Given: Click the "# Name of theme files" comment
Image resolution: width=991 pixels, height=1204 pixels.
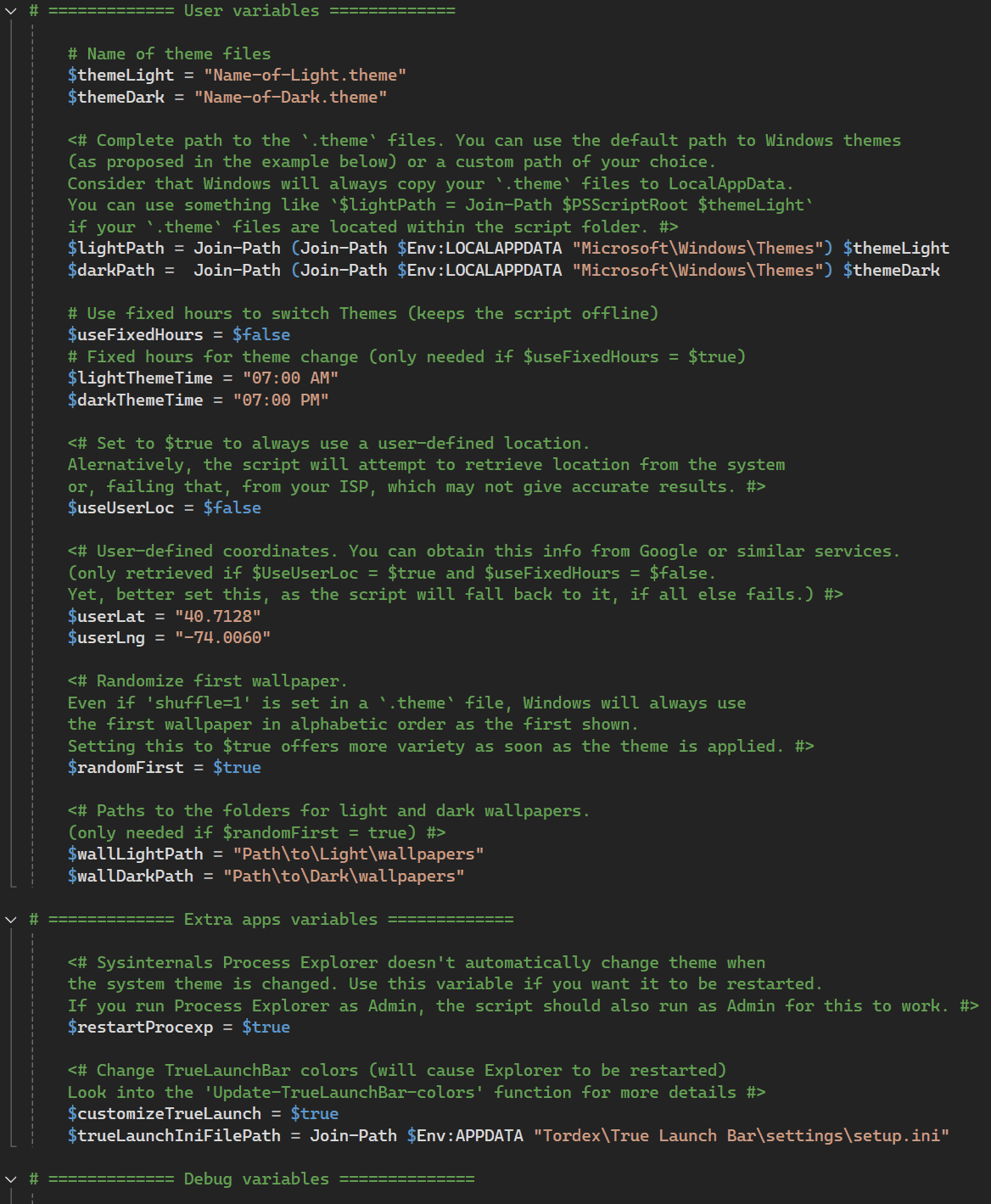Looking at the screenshot, I should point(169,54).
